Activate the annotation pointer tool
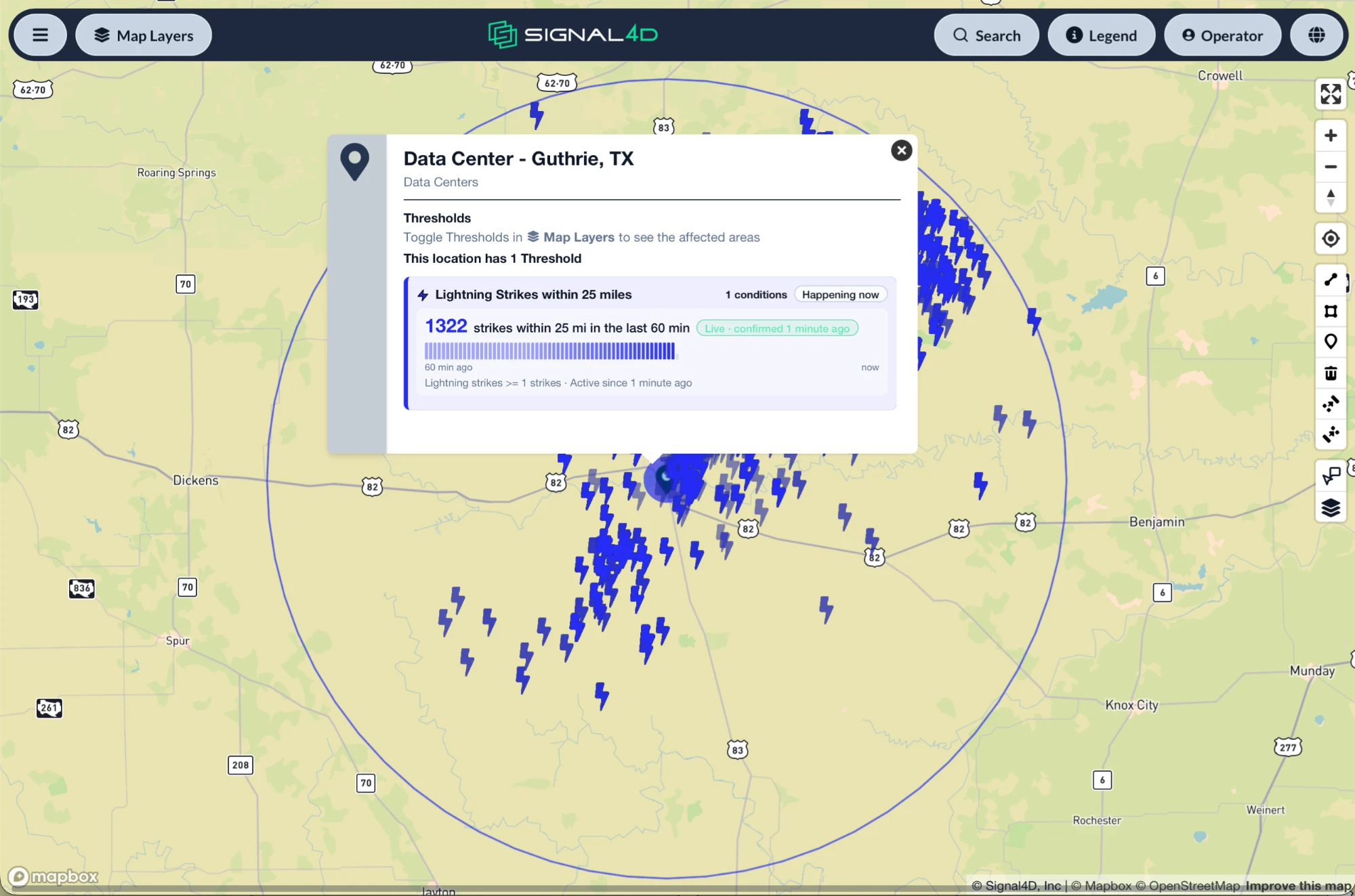Image resolution: width=1355 pixels, height=896 pixels. click(1331, 475)
